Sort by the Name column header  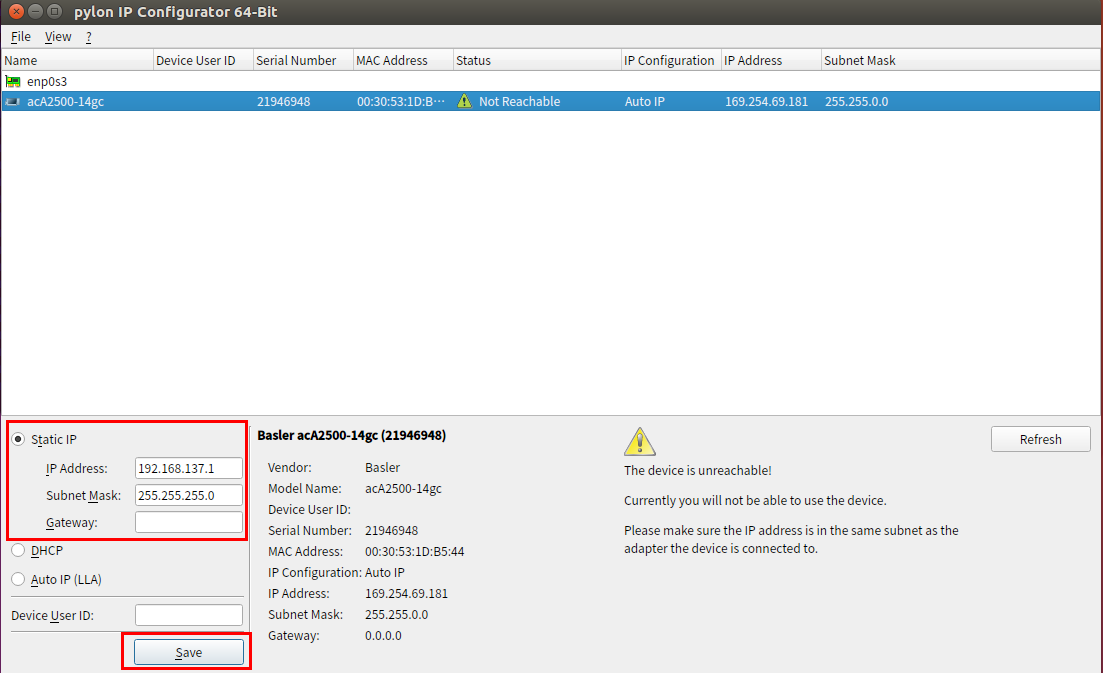[x=77, y=60]
